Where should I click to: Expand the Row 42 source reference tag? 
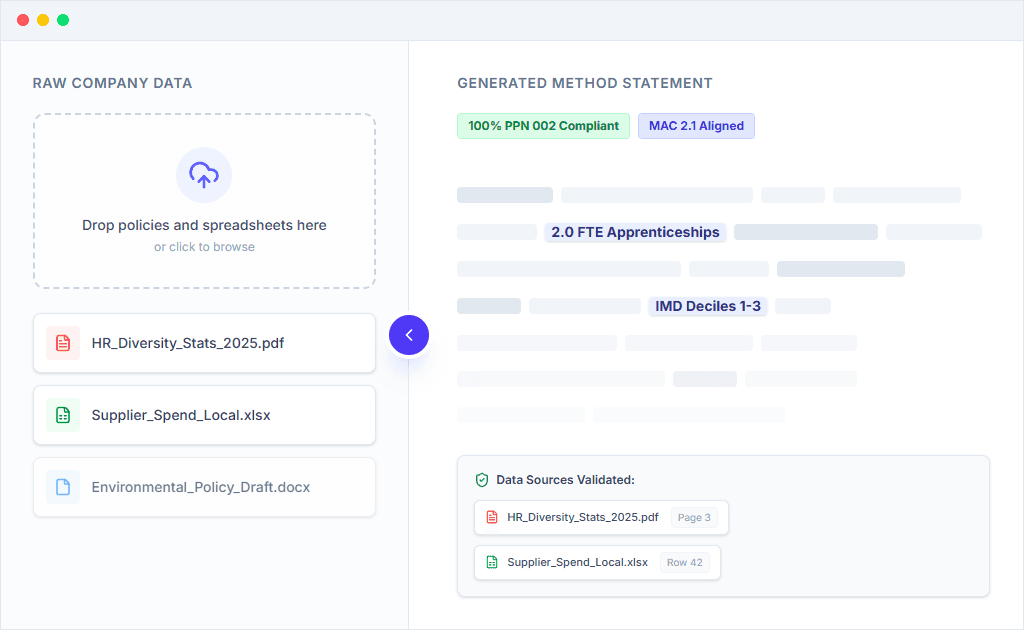pyautogui.click(x=685, y=562)
